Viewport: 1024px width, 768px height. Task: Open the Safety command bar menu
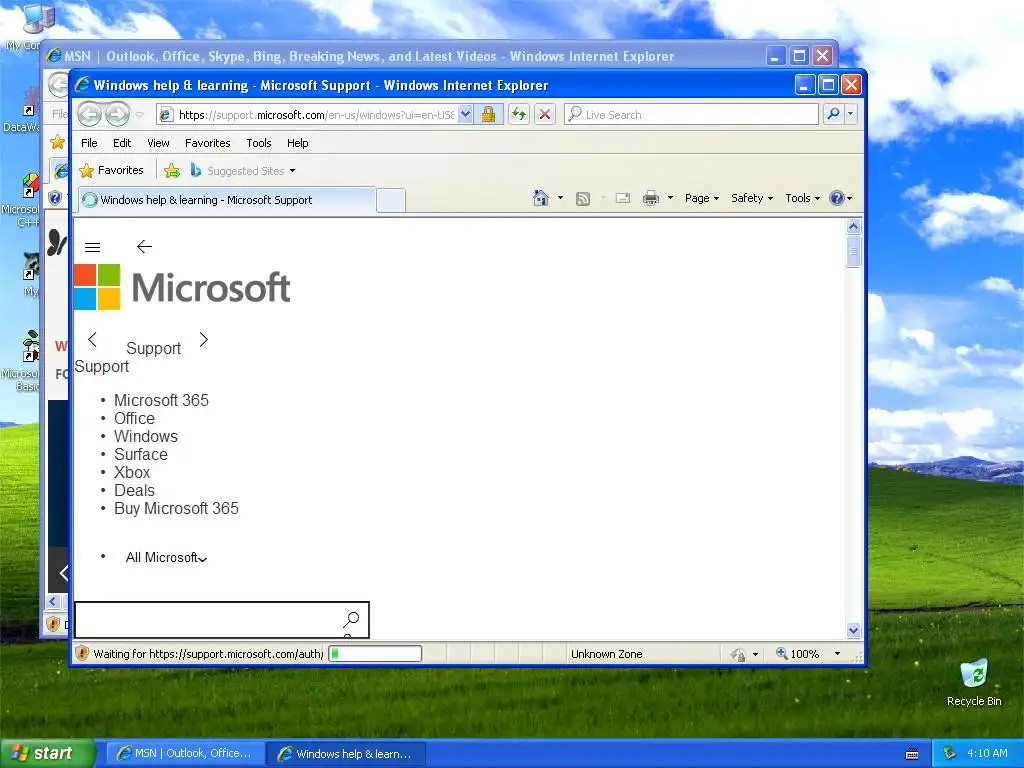[752, 198]
